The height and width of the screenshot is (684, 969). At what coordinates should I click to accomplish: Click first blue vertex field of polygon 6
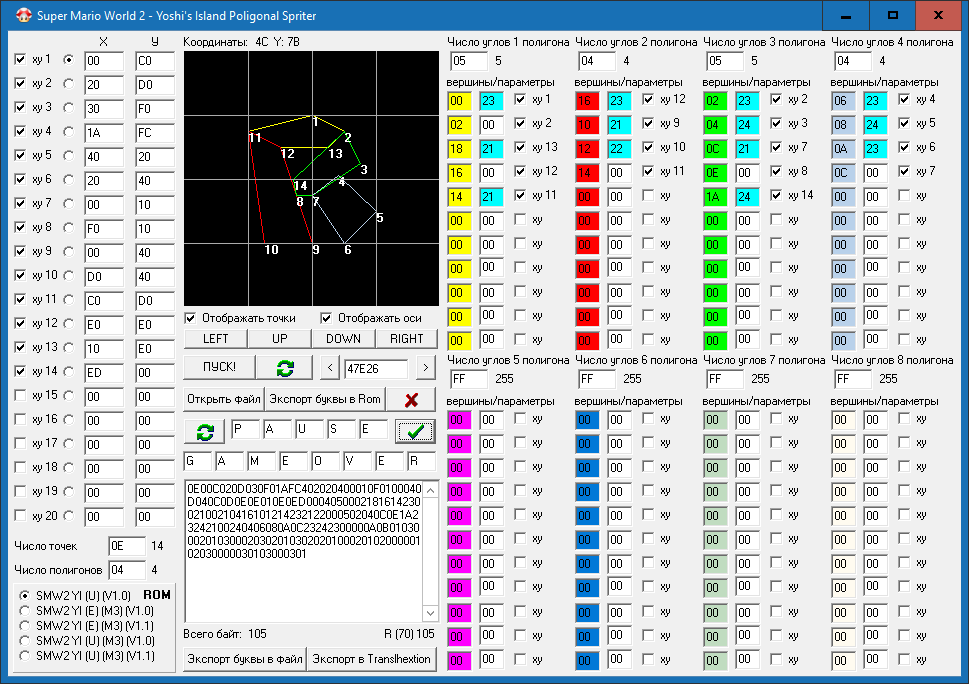[587, 420]
